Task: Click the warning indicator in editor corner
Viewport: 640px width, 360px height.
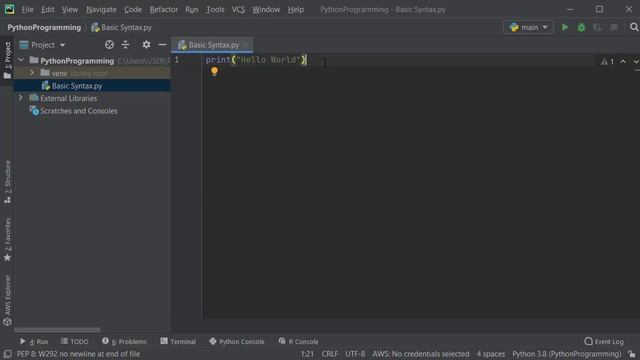Action: [607, 62]
